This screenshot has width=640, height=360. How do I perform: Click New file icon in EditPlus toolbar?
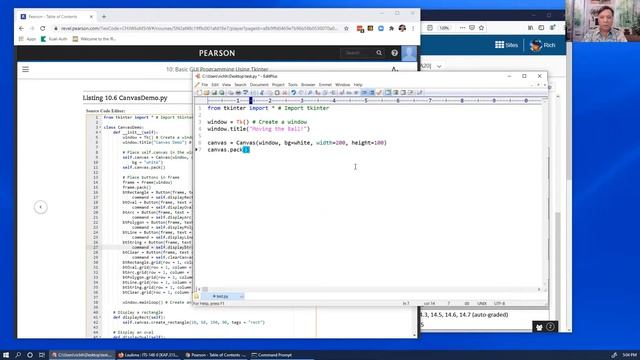pyautogui.click(x=199, y=93)
